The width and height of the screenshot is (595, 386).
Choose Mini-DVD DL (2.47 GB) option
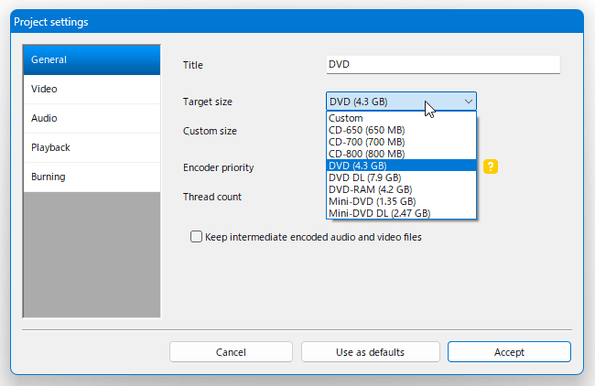401,213
